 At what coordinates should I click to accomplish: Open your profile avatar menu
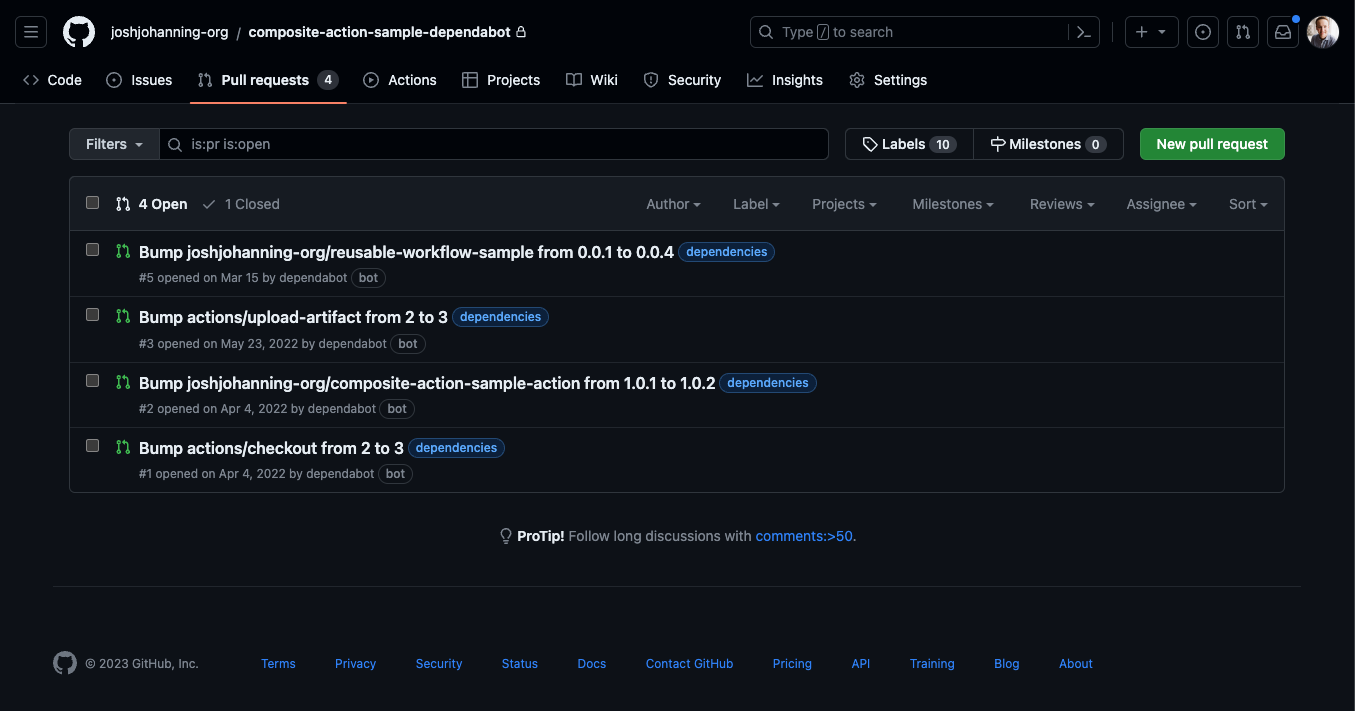click(x=1322, y=31)
